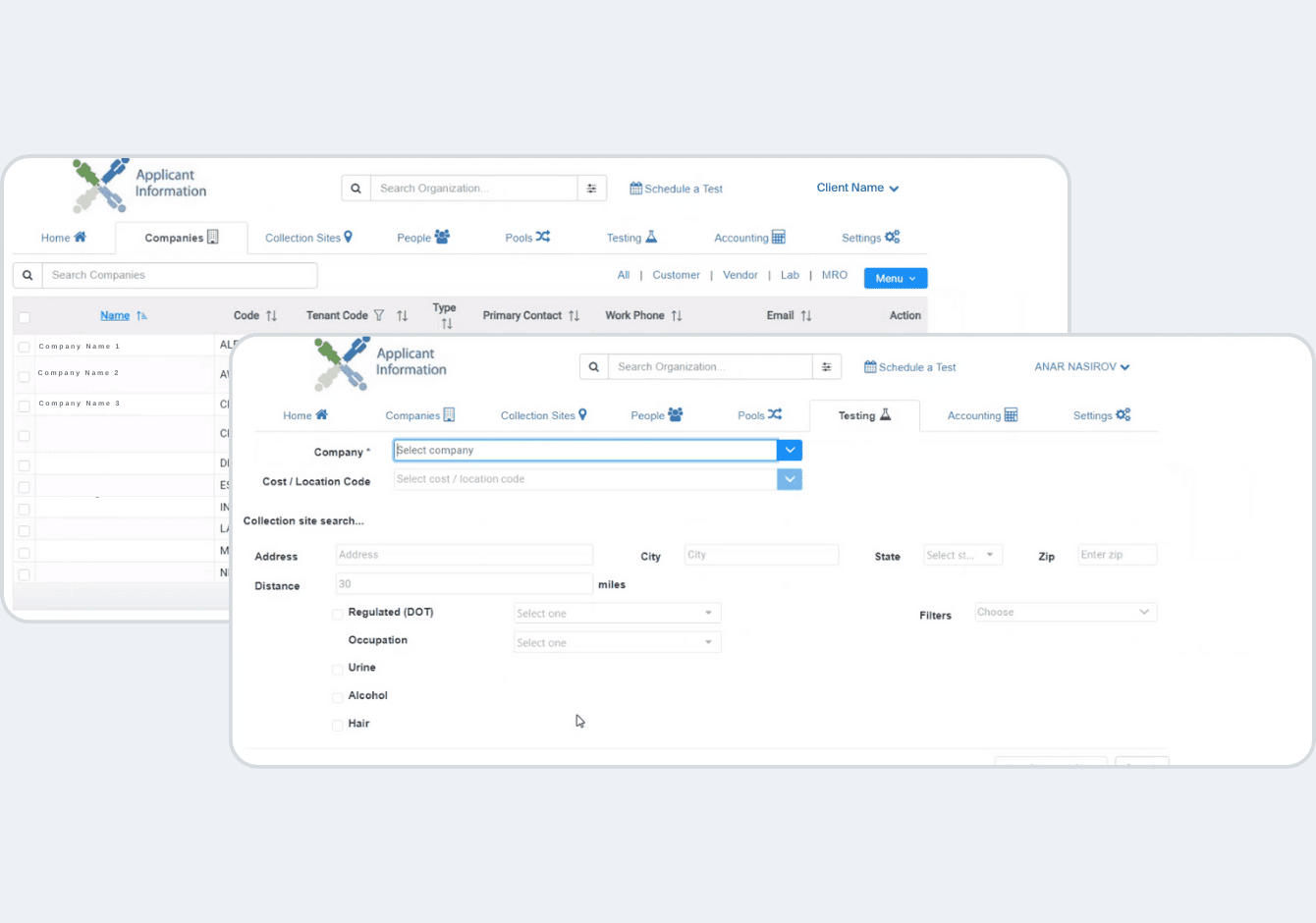Check the Urine test option

(x=337, y=668)
